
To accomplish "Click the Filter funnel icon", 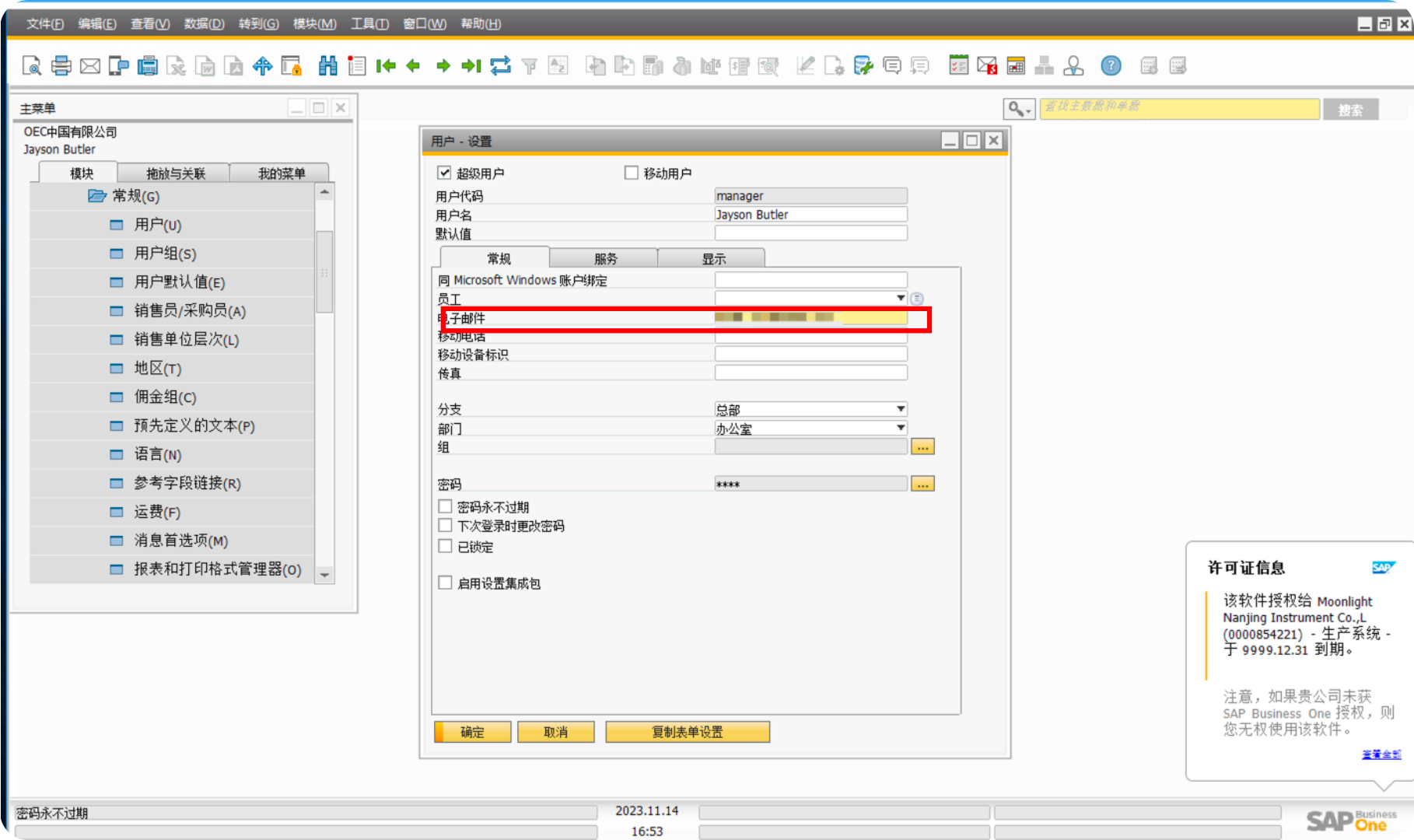I will pyautogui.click(x=530, y=66).
